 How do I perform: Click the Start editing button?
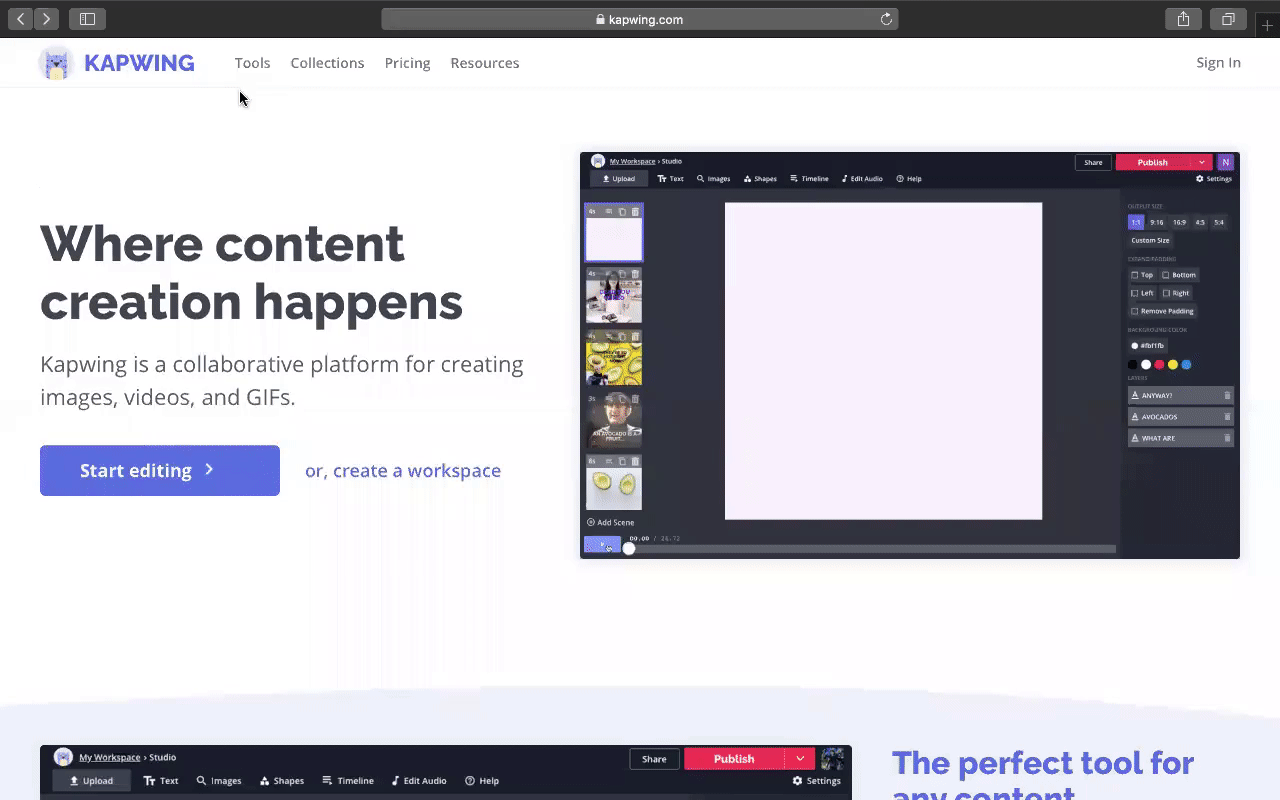point(160,470)
